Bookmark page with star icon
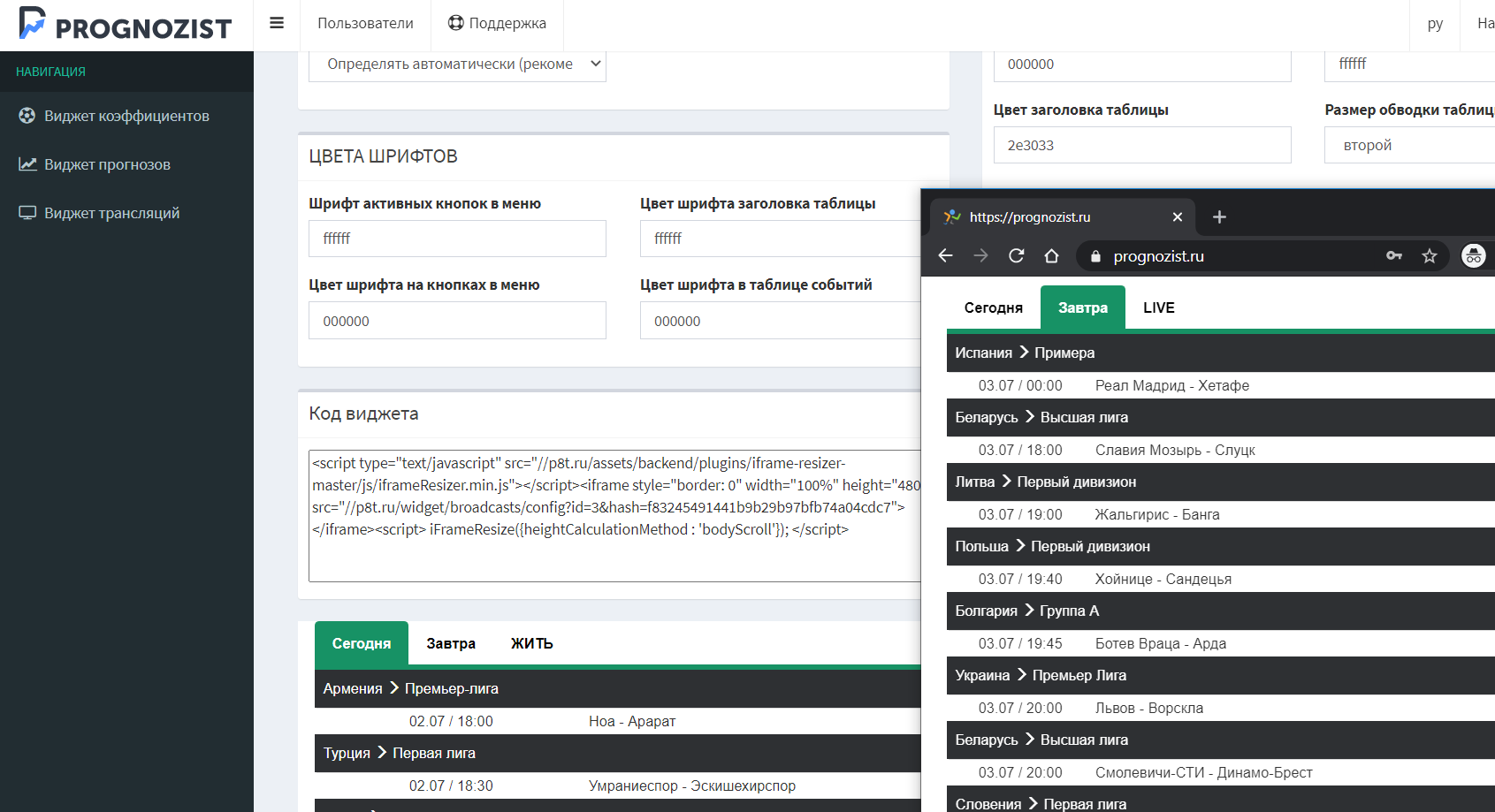 point(1430,255)
